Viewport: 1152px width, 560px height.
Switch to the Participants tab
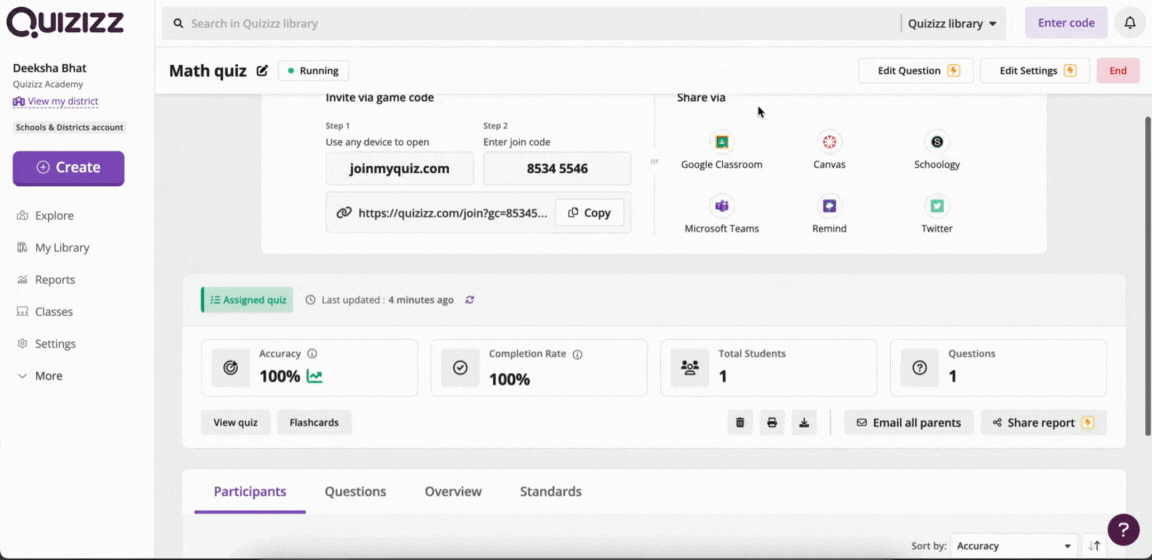tap(250, 492)
